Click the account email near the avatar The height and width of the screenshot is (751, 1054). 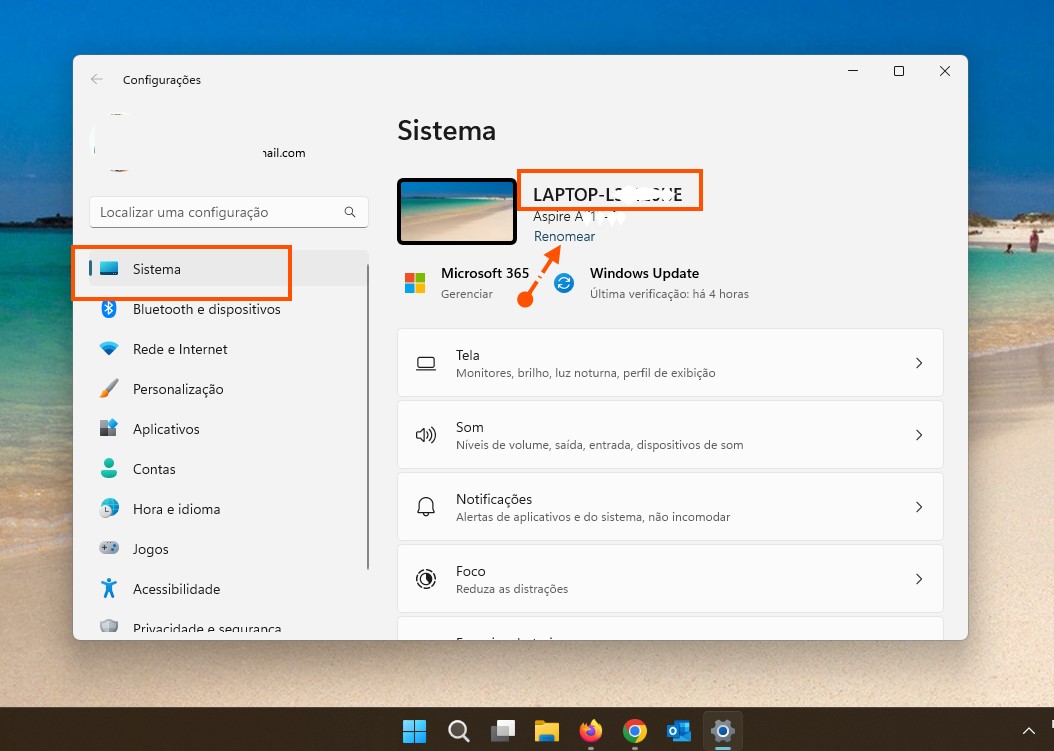(284, 153)
